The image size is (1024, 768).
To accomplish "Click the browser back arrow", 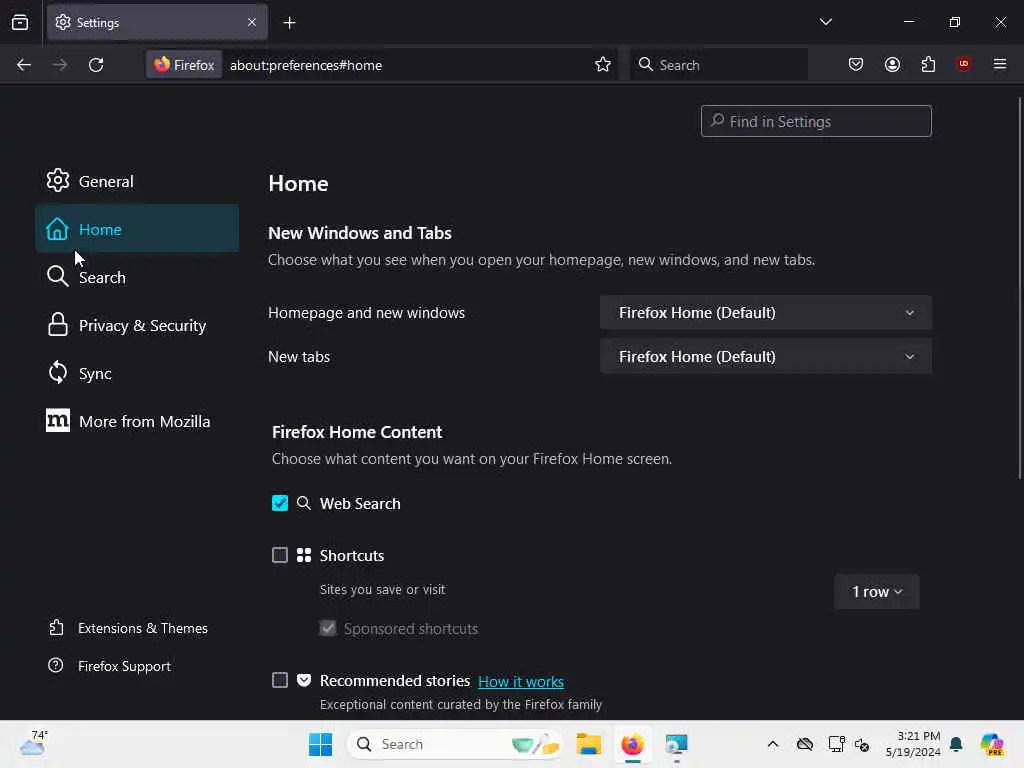I will [x=24, y=65].
